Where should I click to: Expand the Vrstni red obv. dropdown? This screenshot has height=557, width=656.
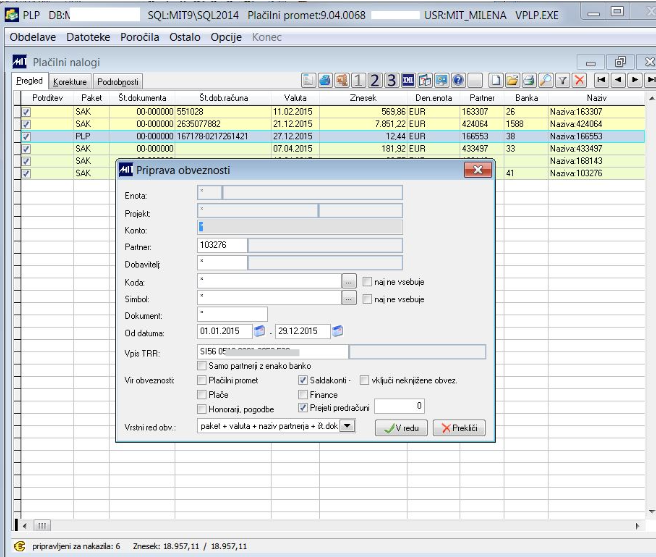pos(348,426)
